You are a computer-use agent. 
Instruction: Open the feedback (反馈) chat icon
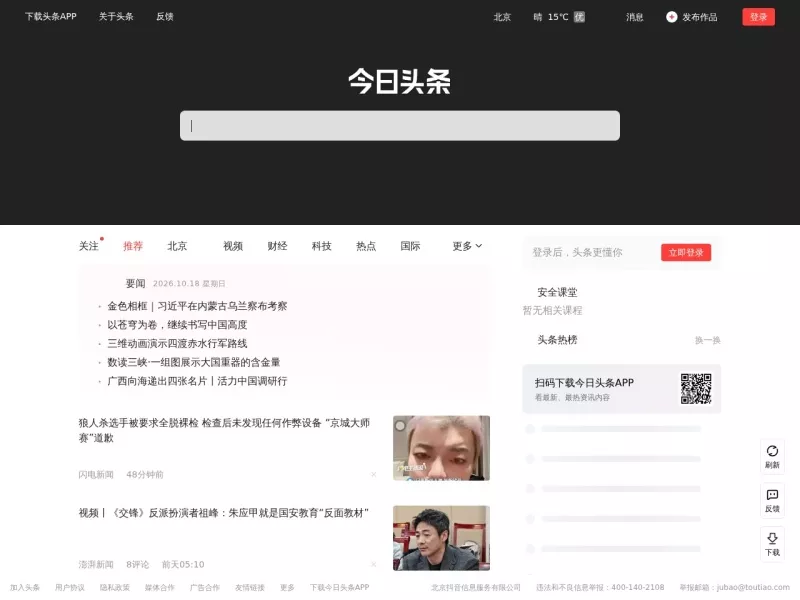pyautogui.click(x=772, y=494)
